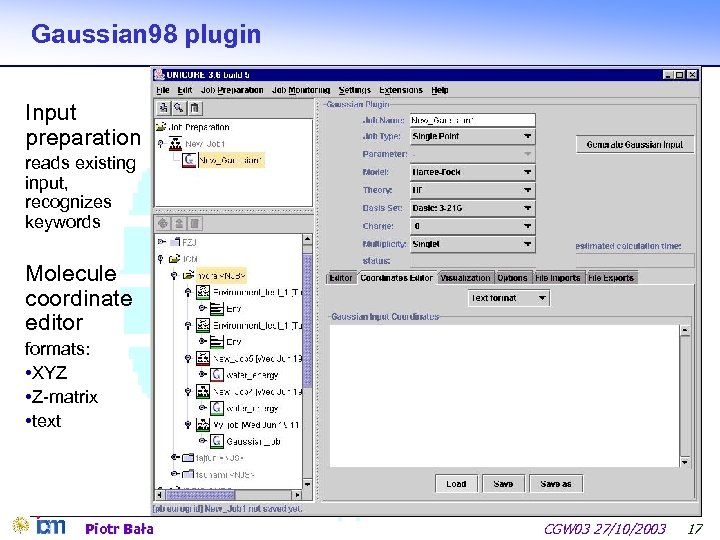Open the Edit menu
Viewport: 720px width, 540px height.
(x=185, y=90)
